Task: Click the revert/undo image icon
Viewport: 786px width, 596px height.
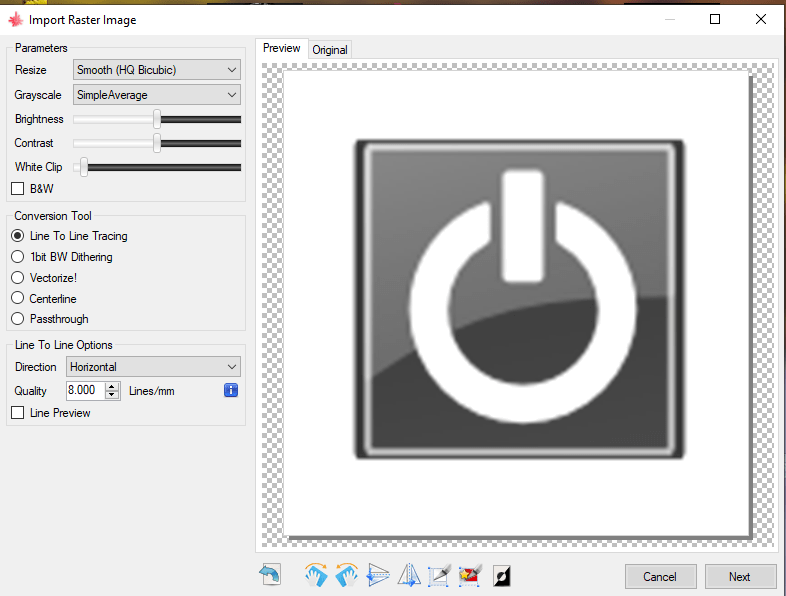Action: [x=270, y=575]
